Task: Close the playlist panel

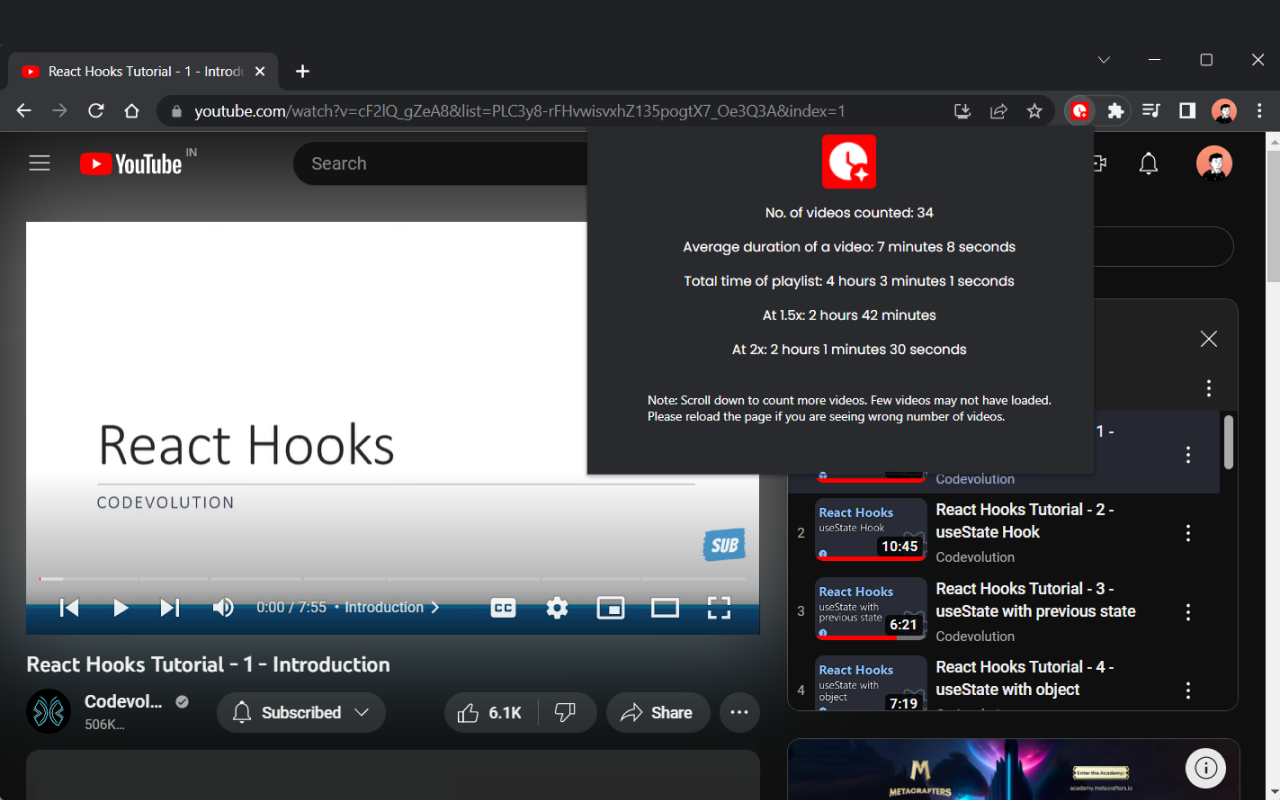Action: pyautogui.click(x=1209, y=339)
